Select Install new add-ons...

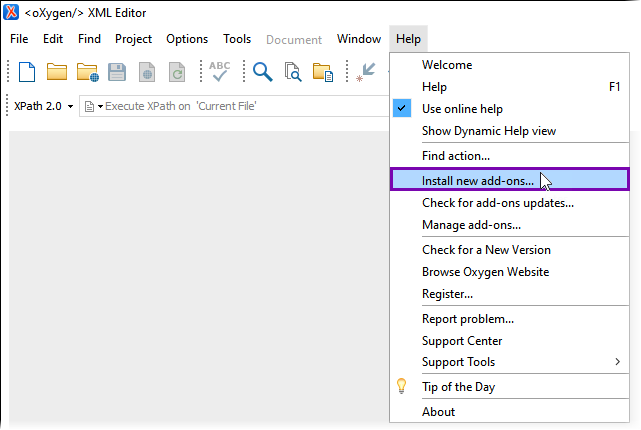tap(509, 179)
